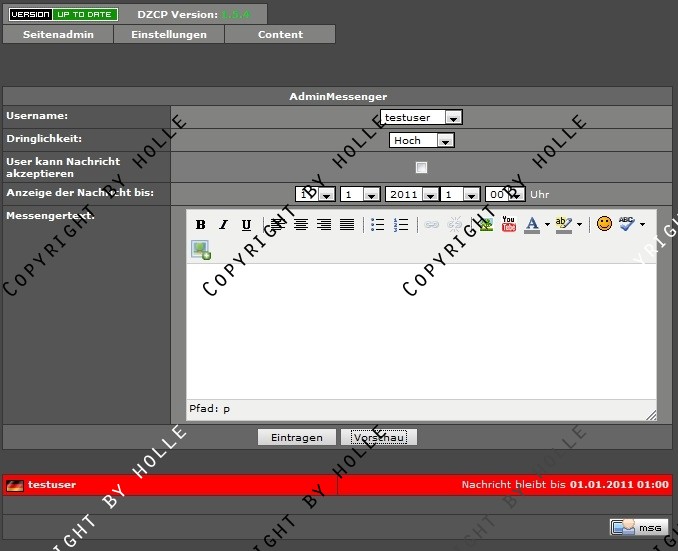Expand the Dringlichkeit dropdown set to Hoch
This screenshot has width=678, height=551.
click(421, 141)
